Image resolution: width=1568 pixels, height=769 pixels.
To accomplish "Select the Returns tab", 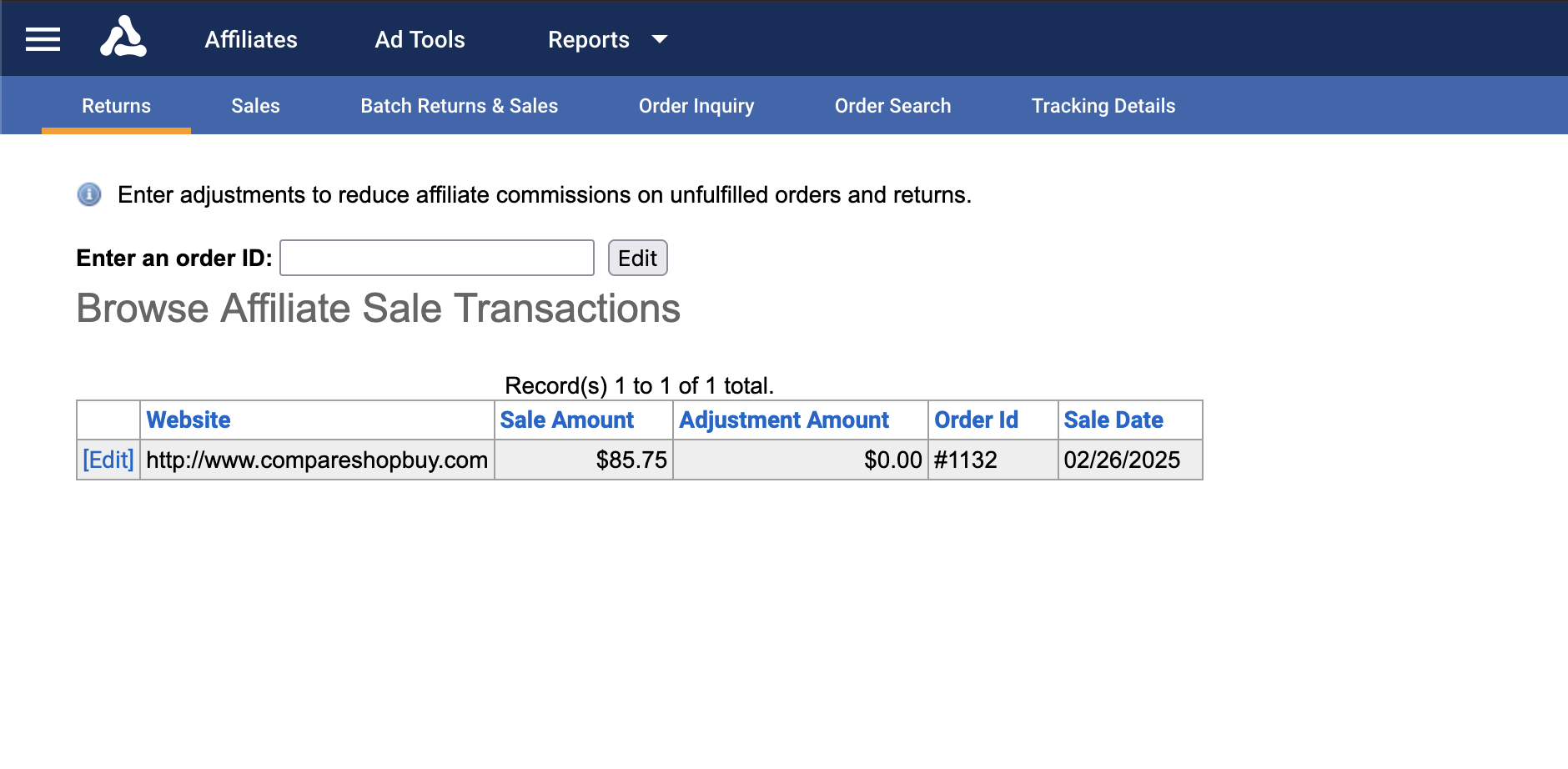I will point(116,106).
